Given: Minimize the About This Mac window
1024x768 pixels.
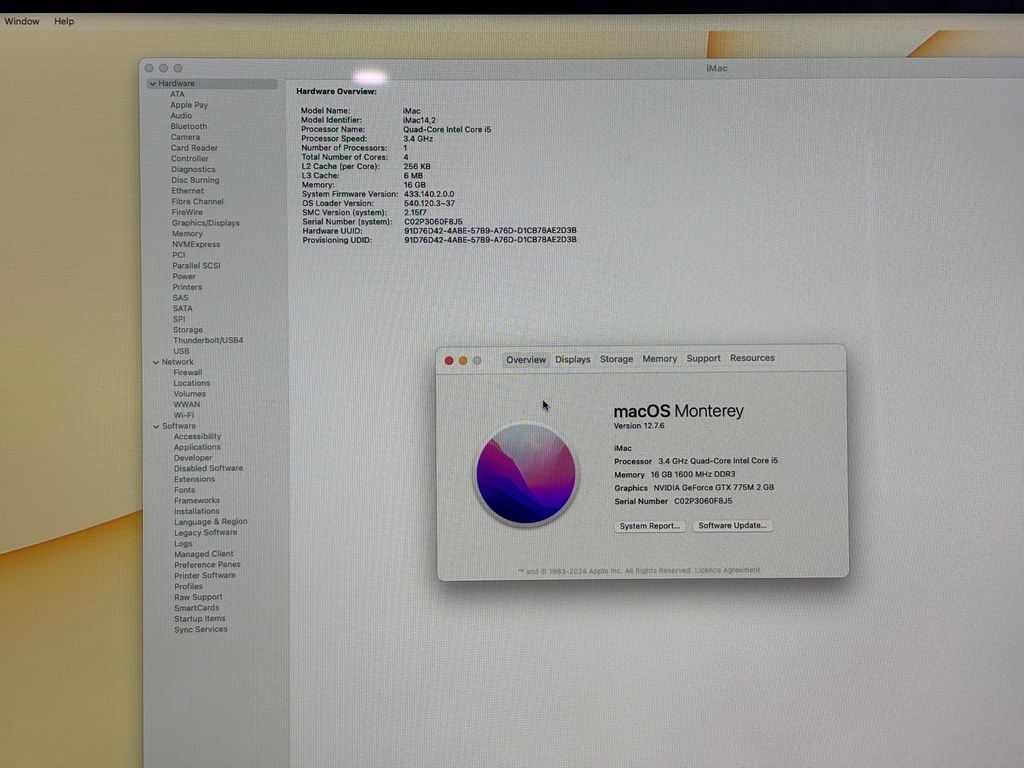Looking at the screenshot, I should point(463,360).
